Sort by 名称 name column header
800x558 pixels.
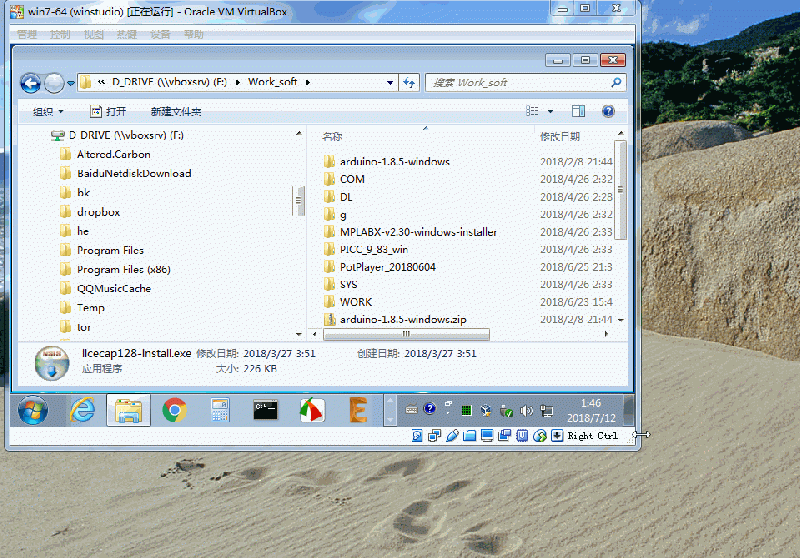point(332,137)
